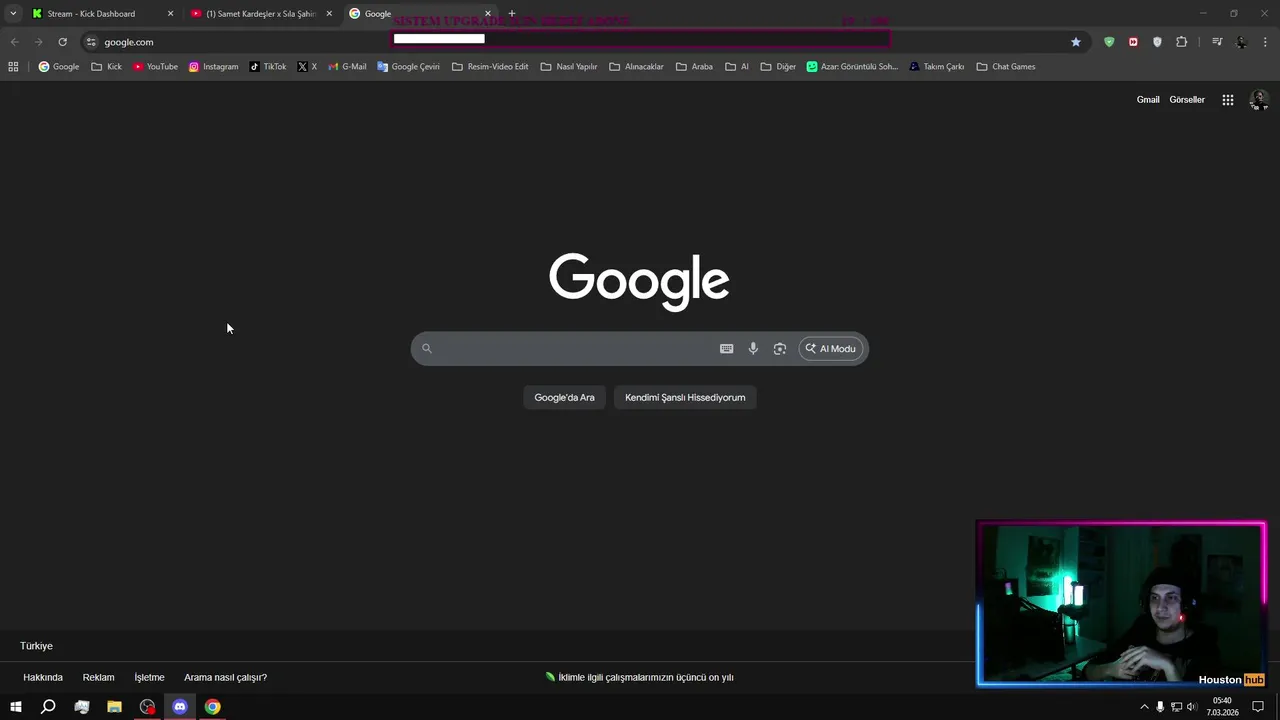The image size is (1280, 720).
Task: Click the Google'da Ara button
Action: tap(564, 398)
